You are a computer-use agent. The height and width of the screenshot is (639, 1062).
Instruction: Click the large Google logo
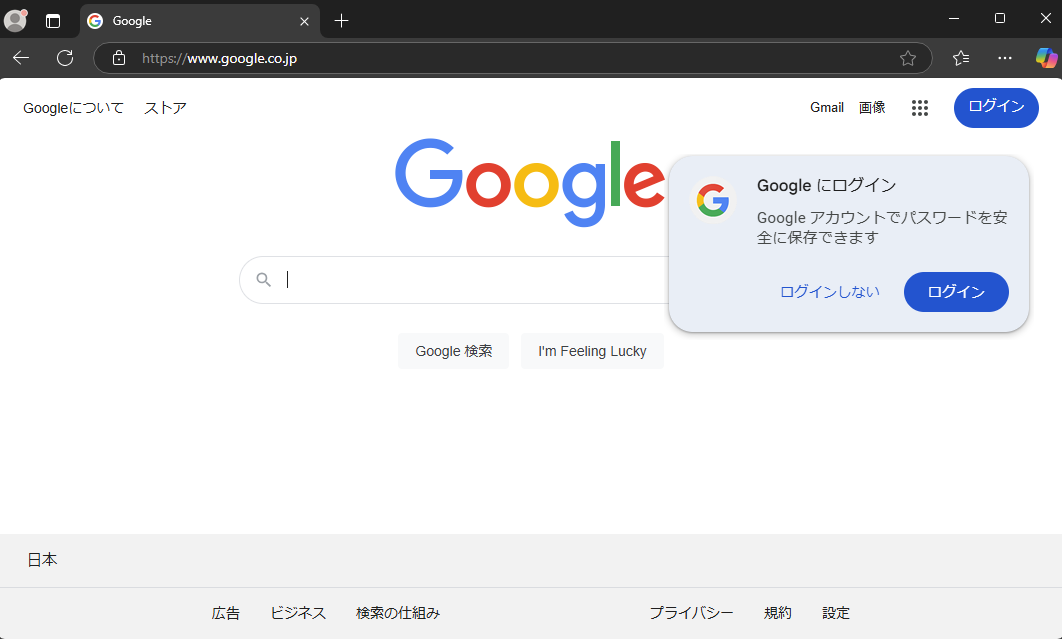point(530,182)
